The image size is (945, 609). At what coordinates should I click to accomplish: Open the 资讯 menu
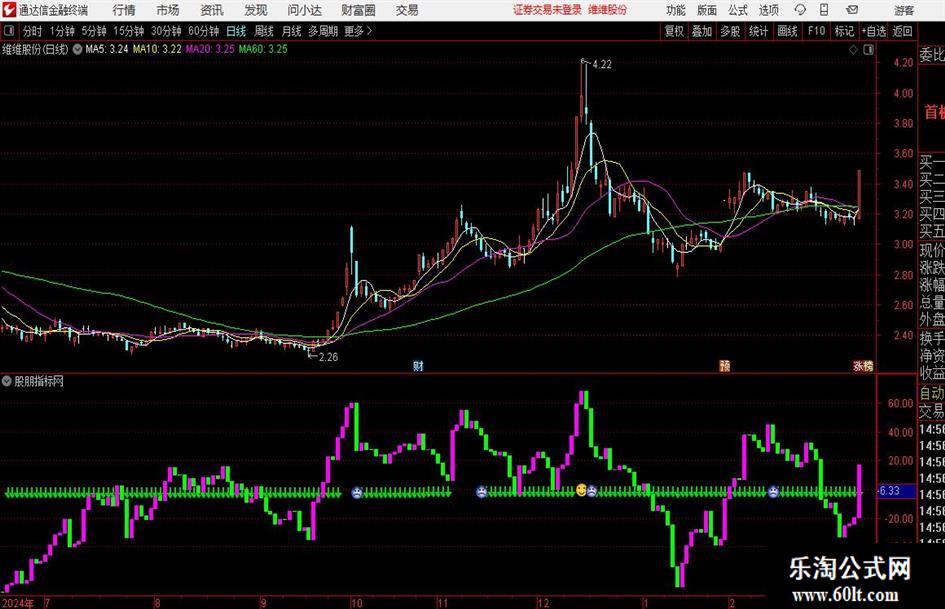click(212, 10)
